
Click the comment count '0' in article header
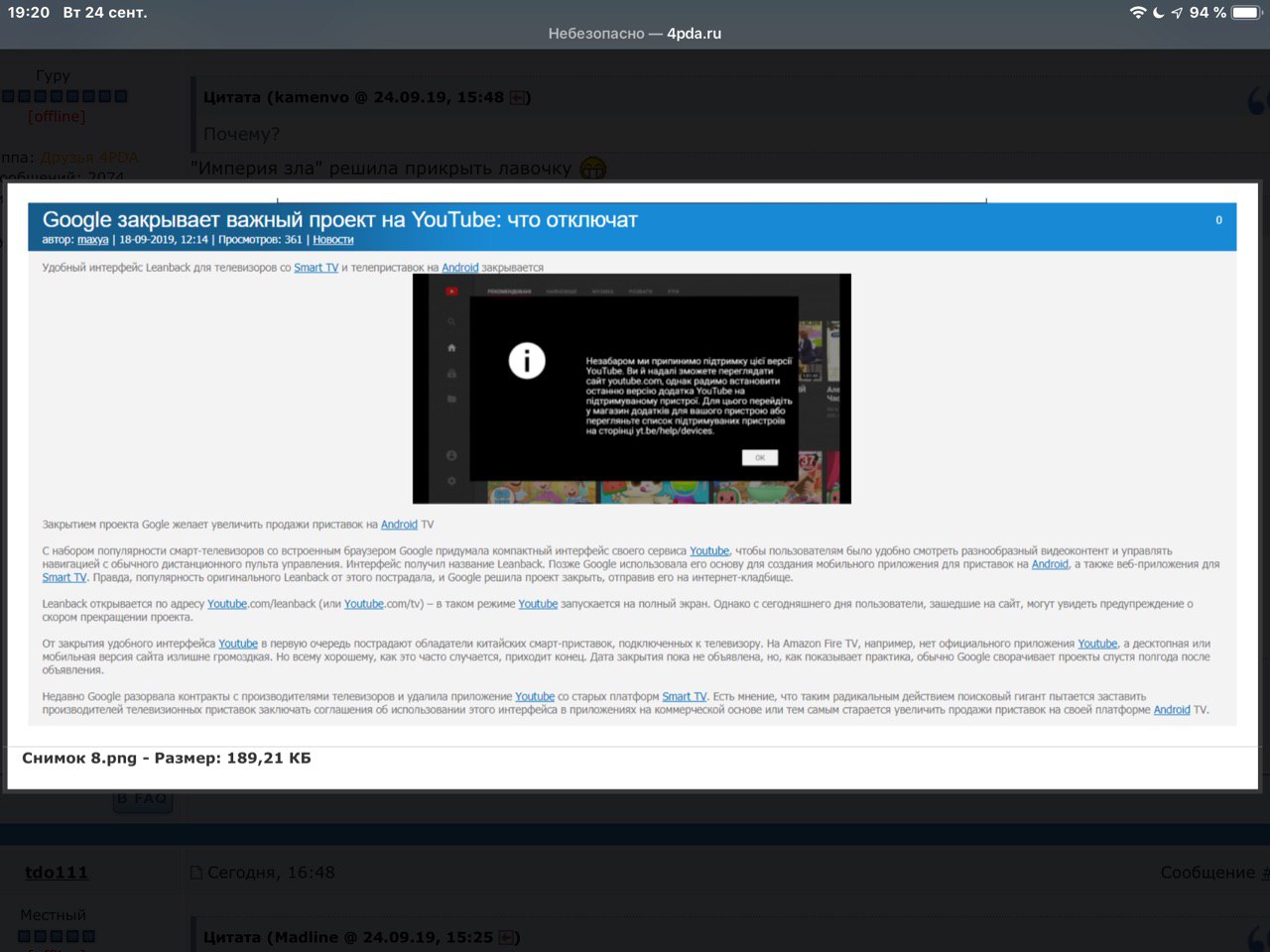coord(1218,220)
